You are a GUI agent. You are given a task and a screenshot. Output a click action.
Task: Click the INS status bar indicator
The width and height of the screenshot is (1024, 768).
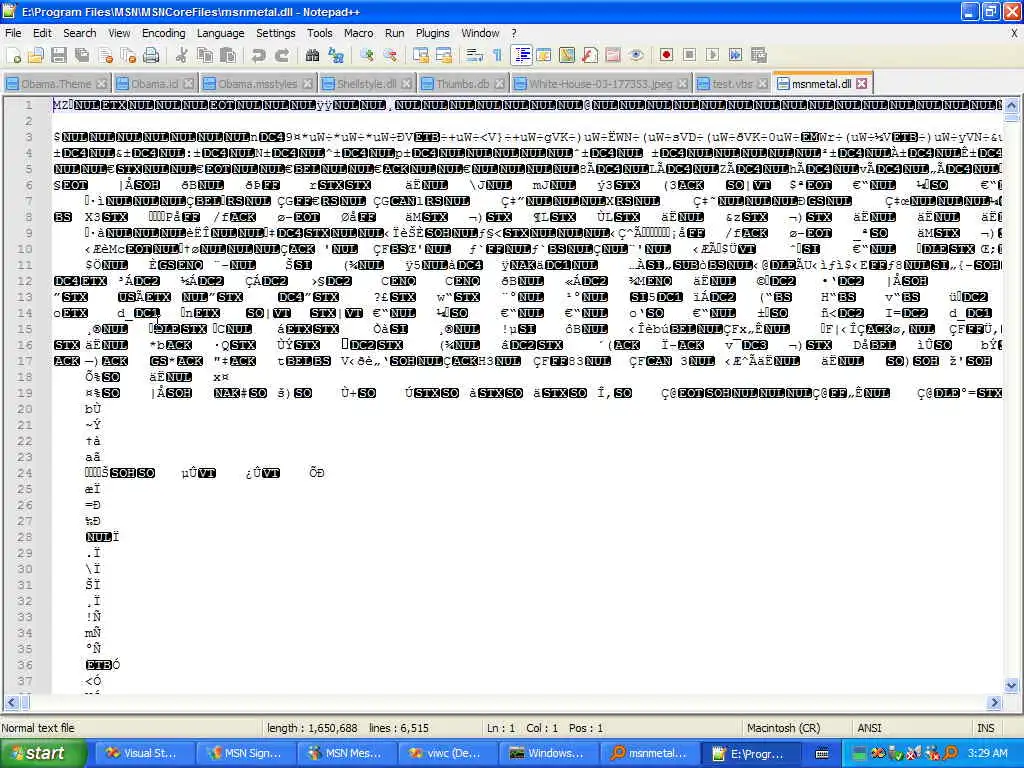pos(985,728)
